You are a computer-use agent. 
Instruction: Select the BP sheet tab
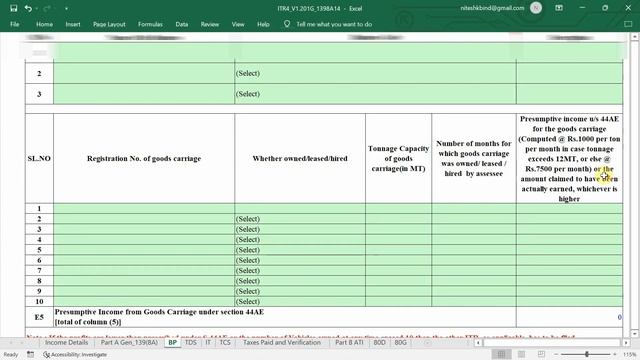coord(173,342)
